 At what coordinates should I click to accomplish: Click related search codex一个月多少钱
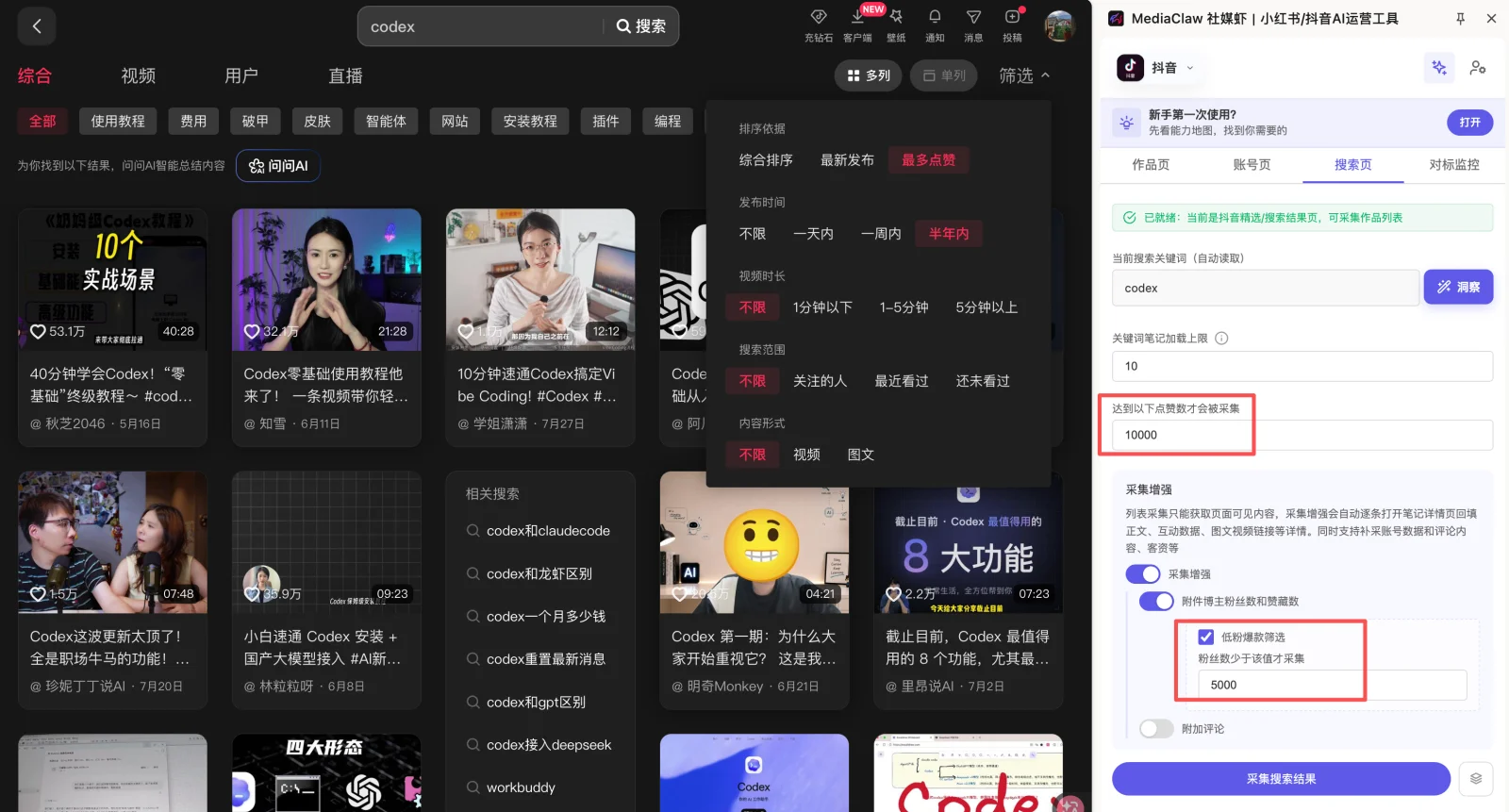[546, 617]
